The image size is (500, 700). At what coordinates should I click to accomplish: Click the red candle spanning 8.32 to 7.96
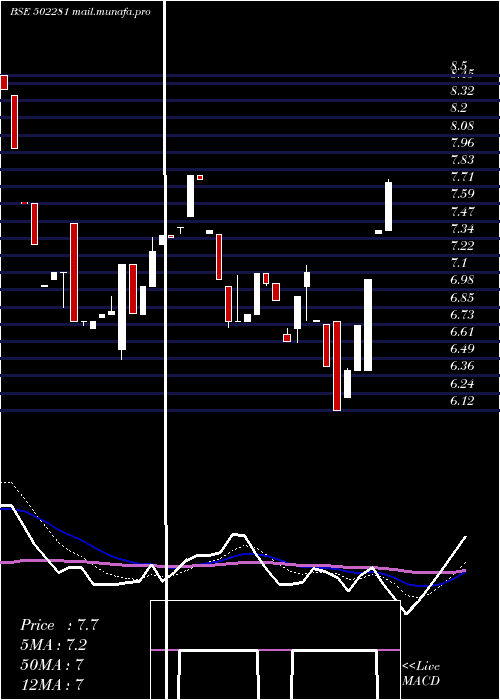click(x=14, y=121)
